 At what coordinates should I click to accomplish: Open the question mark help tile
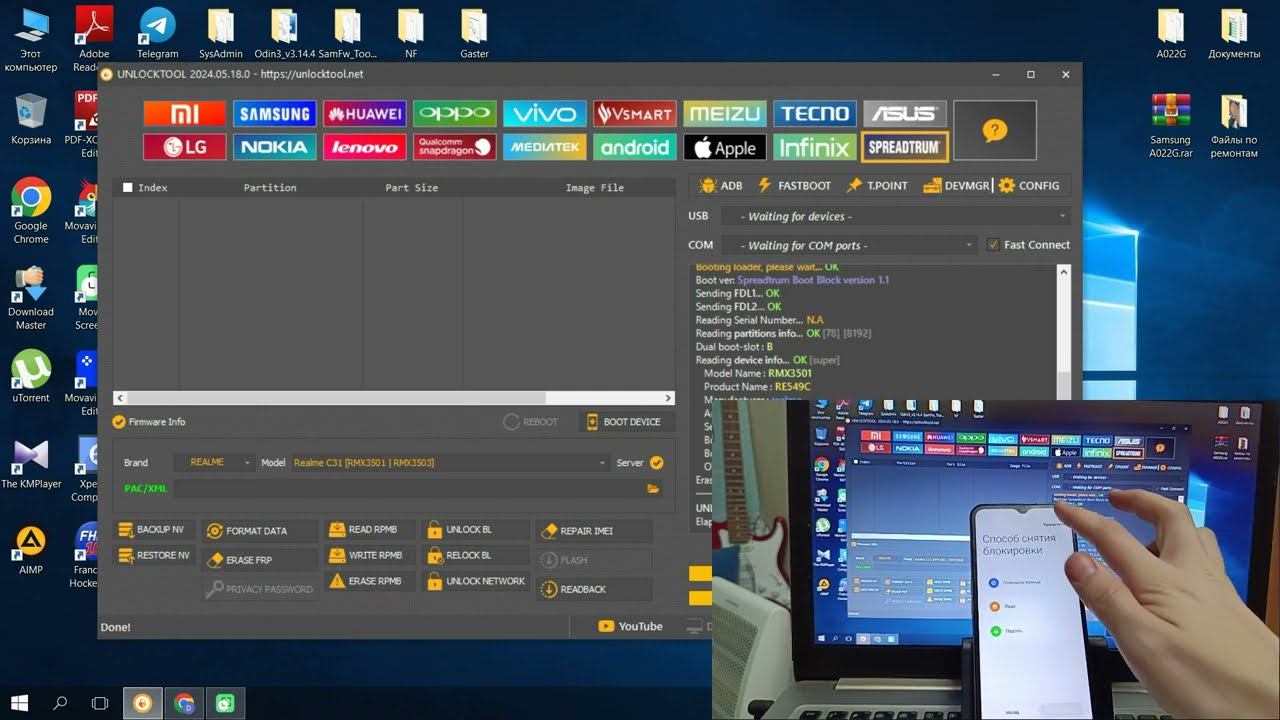pos(994,130)
